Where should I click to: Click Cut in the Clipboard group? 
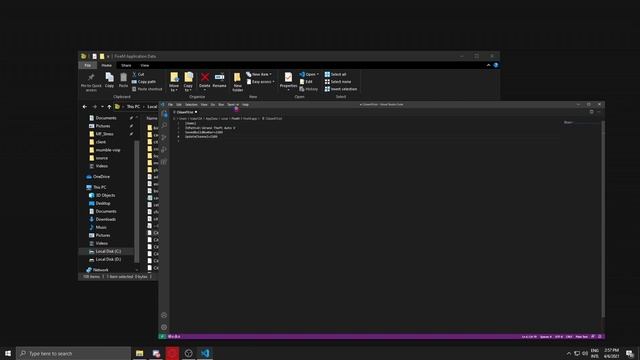(x=138, y=74)
